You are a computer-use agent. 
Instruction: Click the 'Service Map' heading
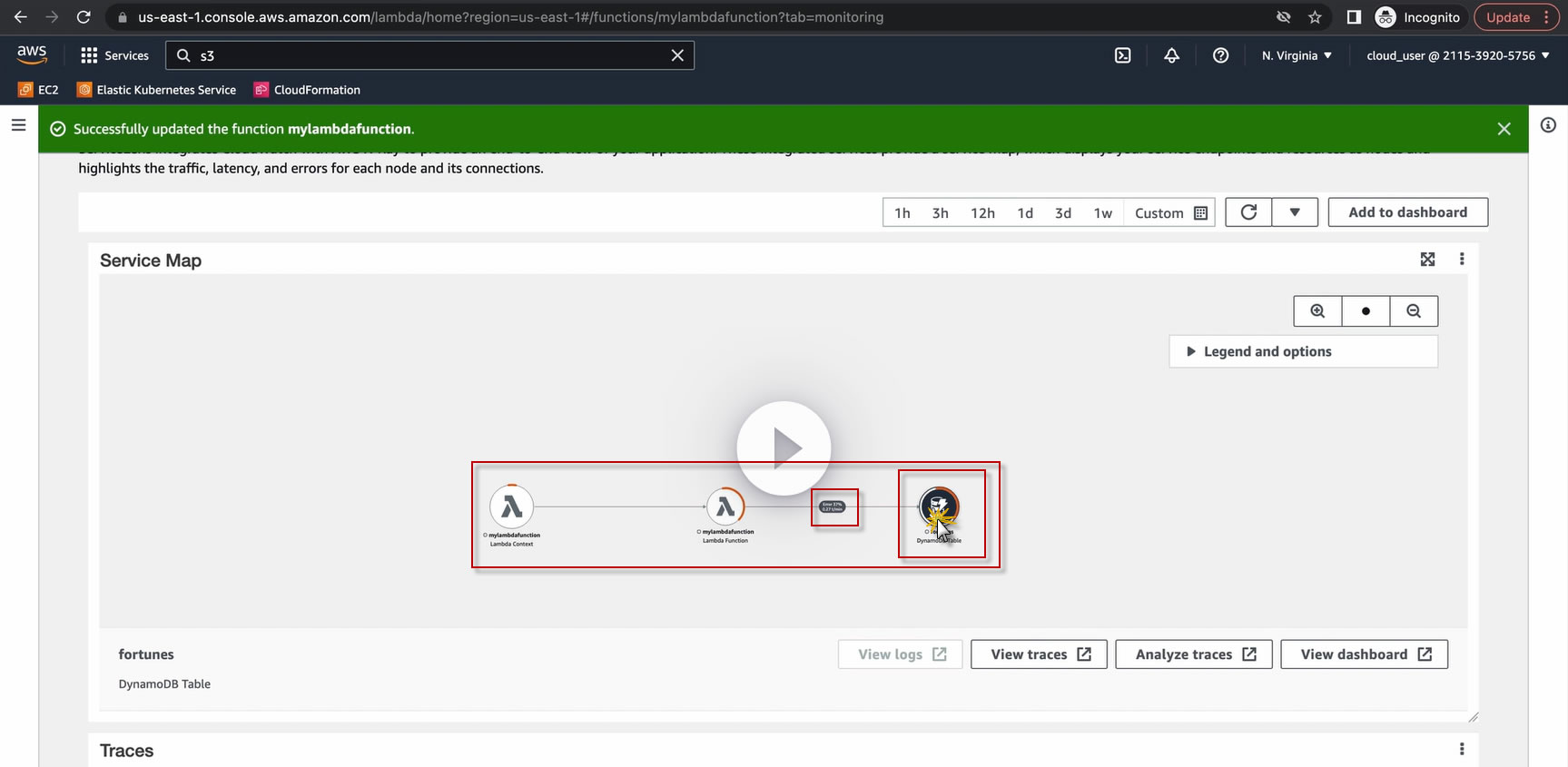151,261
